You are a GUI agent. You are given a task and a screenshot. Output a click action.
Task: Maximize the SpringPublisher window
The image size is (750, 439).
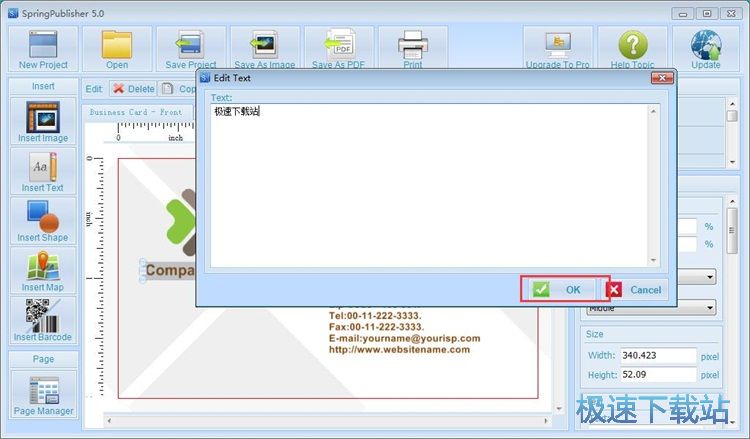[x=707, y=13]
